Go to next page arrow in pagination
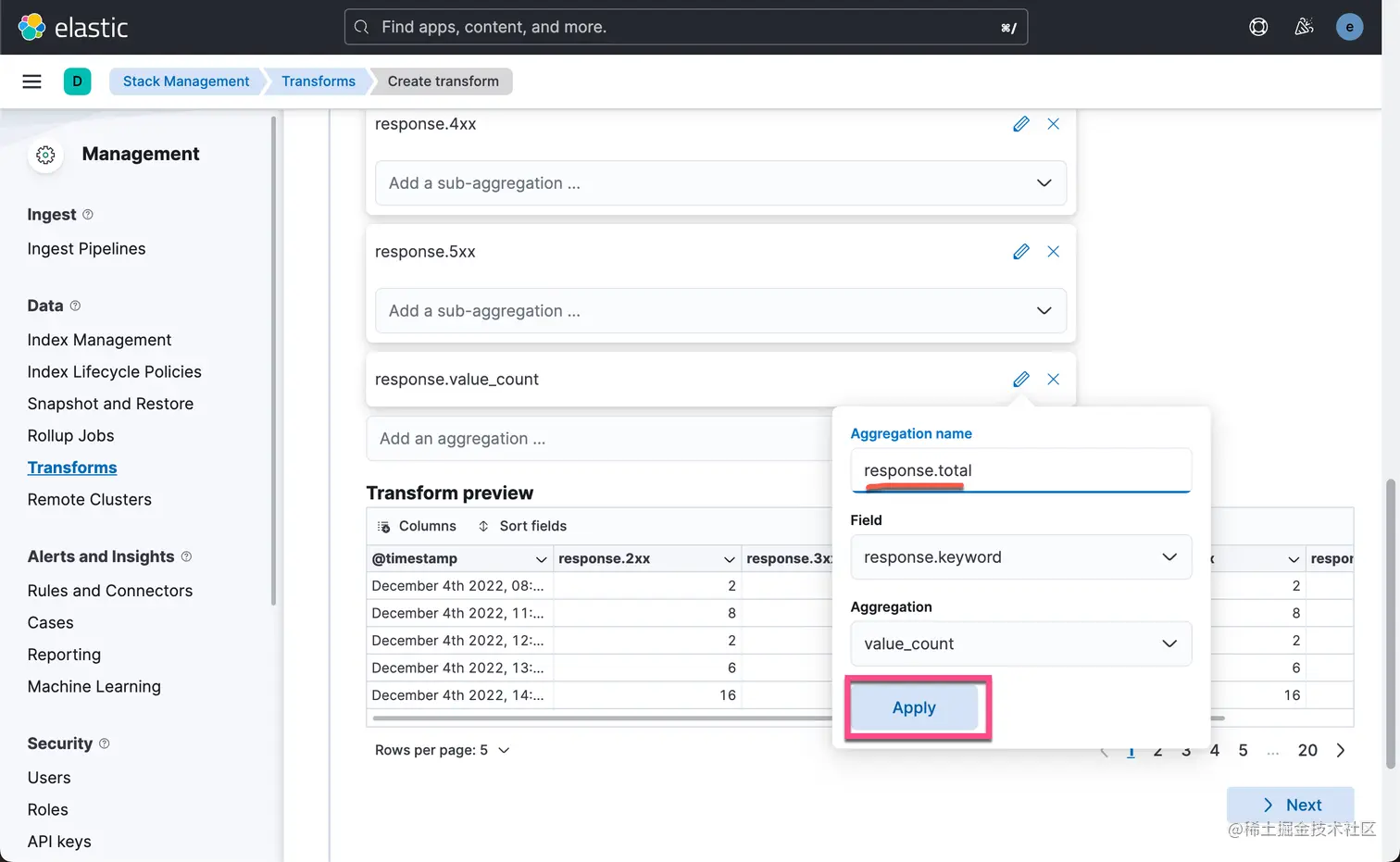The width and height of the screenshot is (1400, 862). 1340,751
